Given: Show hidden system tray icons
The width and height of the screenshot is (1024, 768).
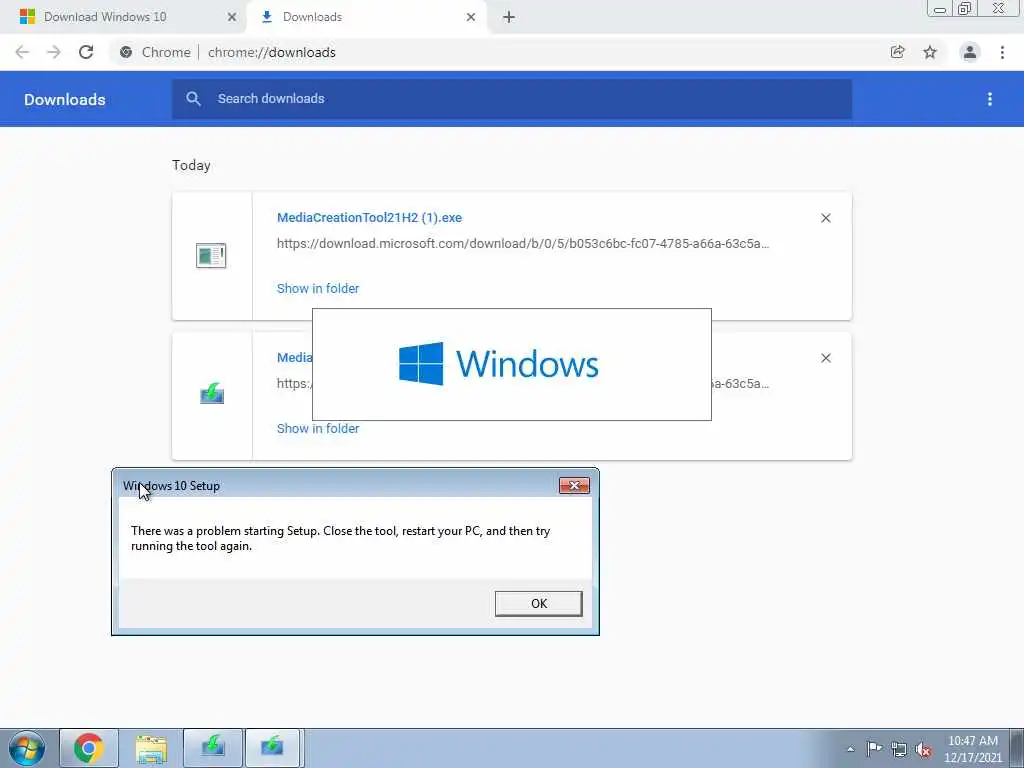Looking at the screenshot, I should 850,749.
